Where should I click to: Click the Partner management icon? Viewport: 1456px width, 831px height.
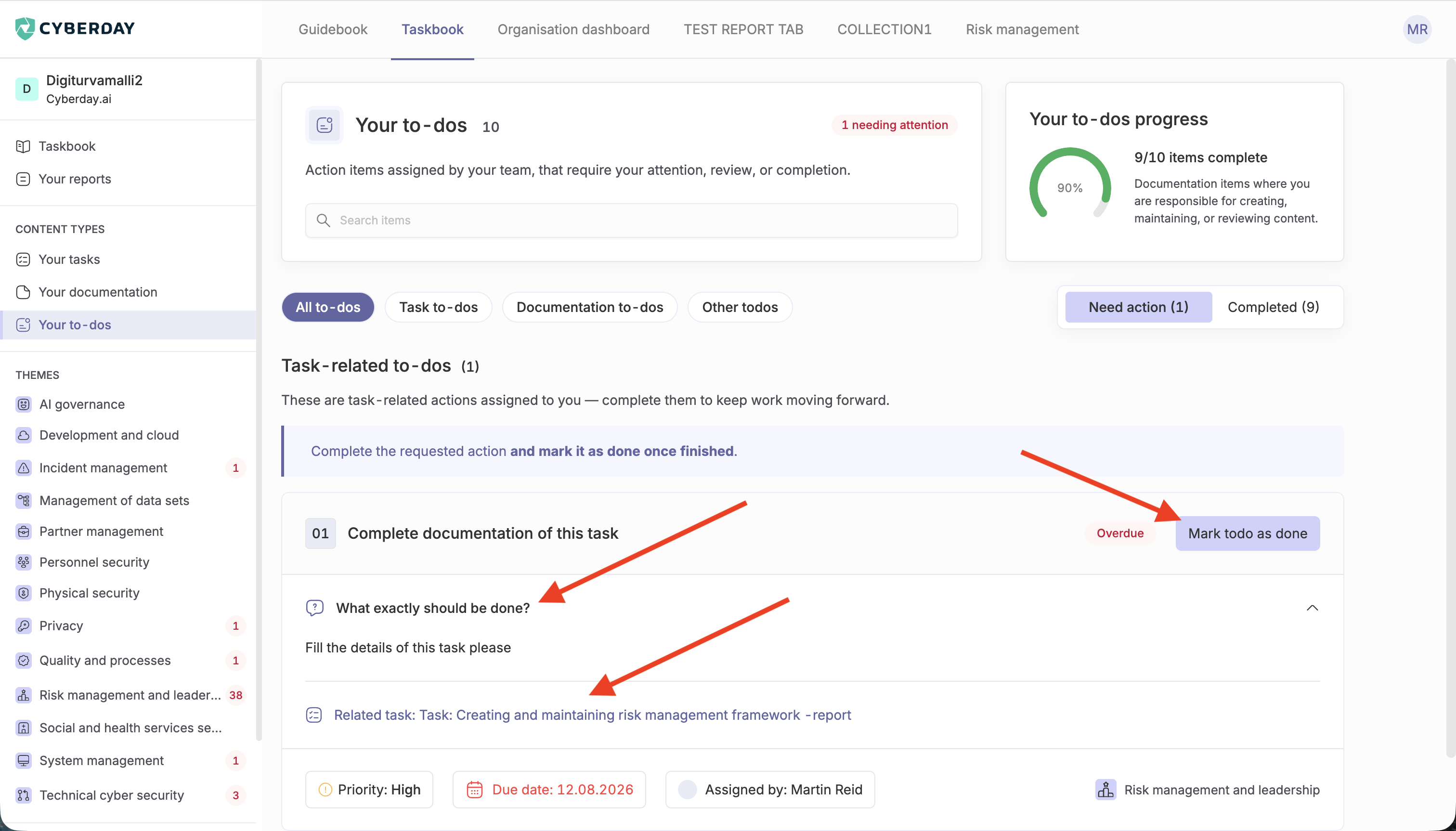[24, 532]
